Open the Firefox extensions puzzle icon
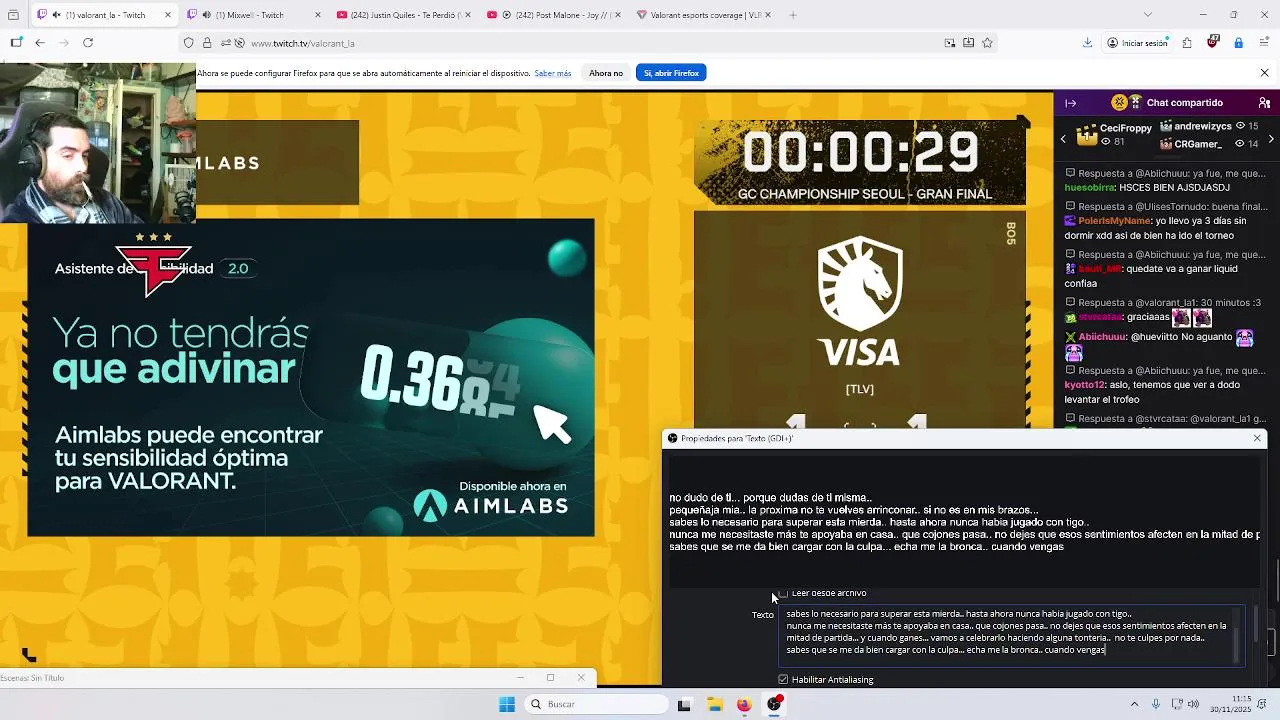Viewport: 1280px width, 720px height. 1187,43
